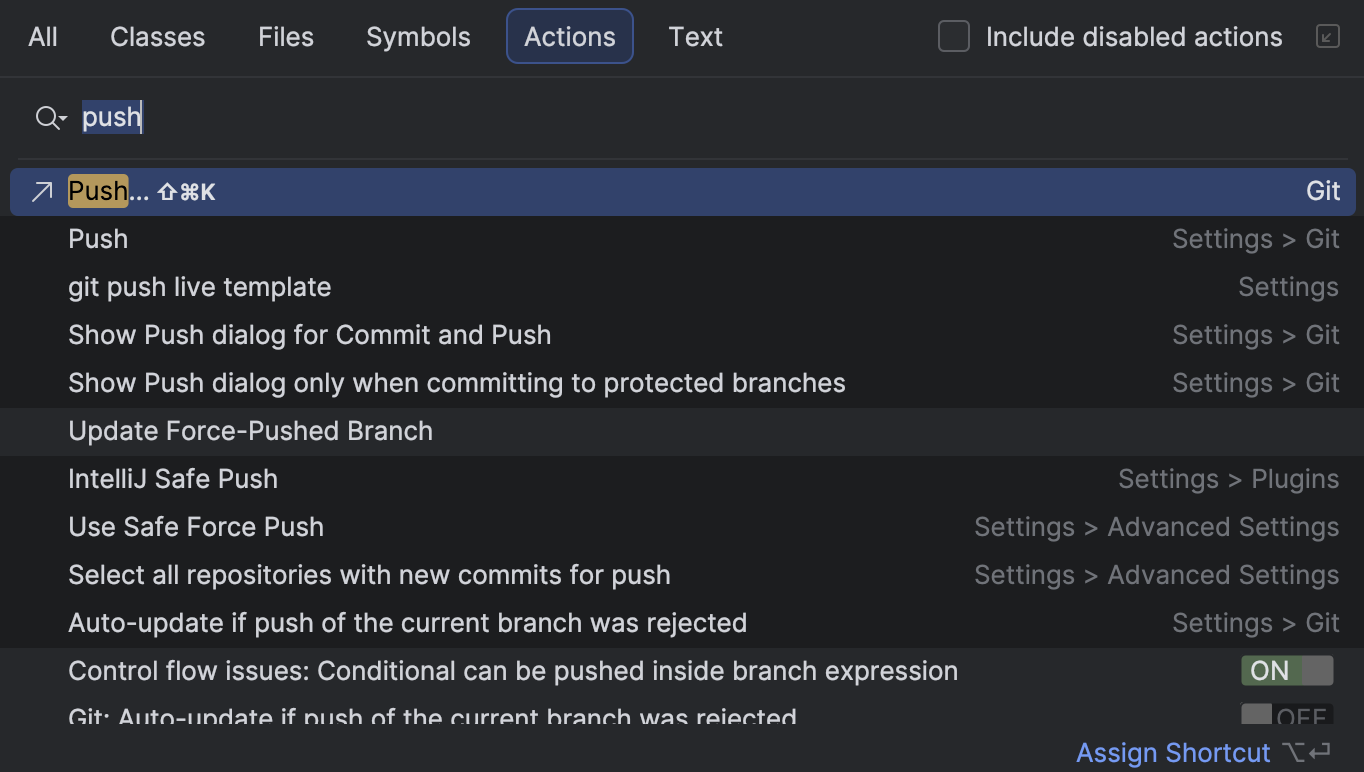Click the Assign Shortcut link
The height and width of the screenshot is (772, 1364).
[x=1173, y=752]
